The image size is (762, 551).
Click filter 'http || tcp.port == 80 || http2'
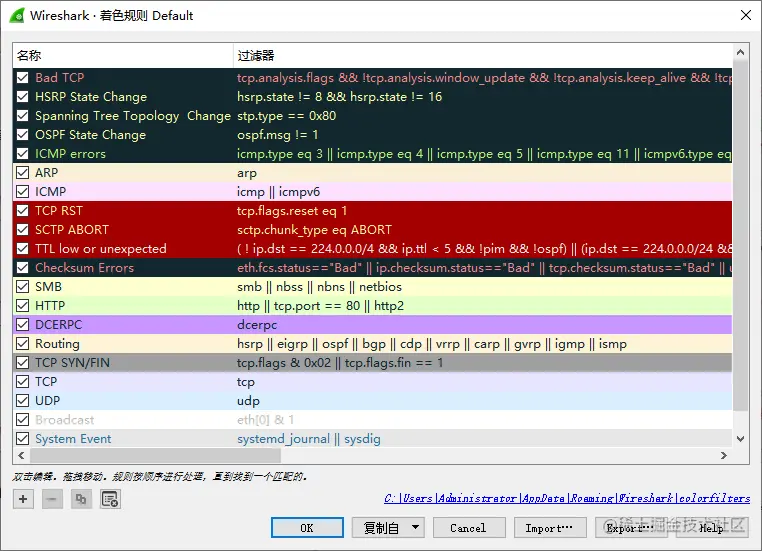(x=320, y=306)
